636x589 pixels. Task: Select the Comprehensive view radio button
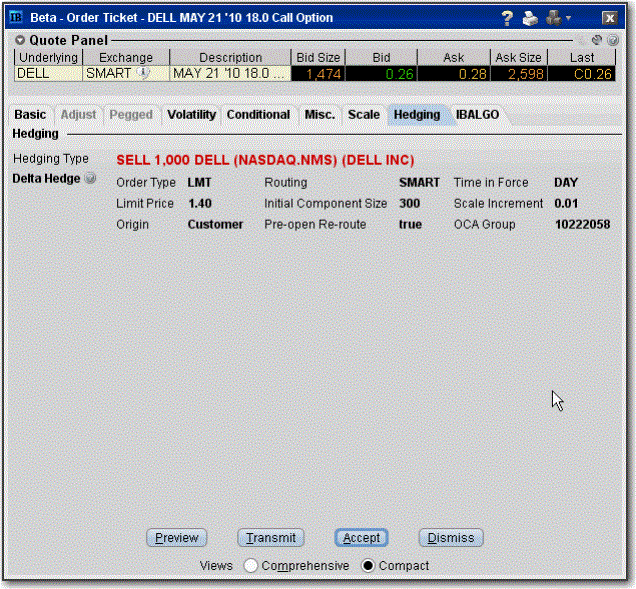[x=251, y=565]
